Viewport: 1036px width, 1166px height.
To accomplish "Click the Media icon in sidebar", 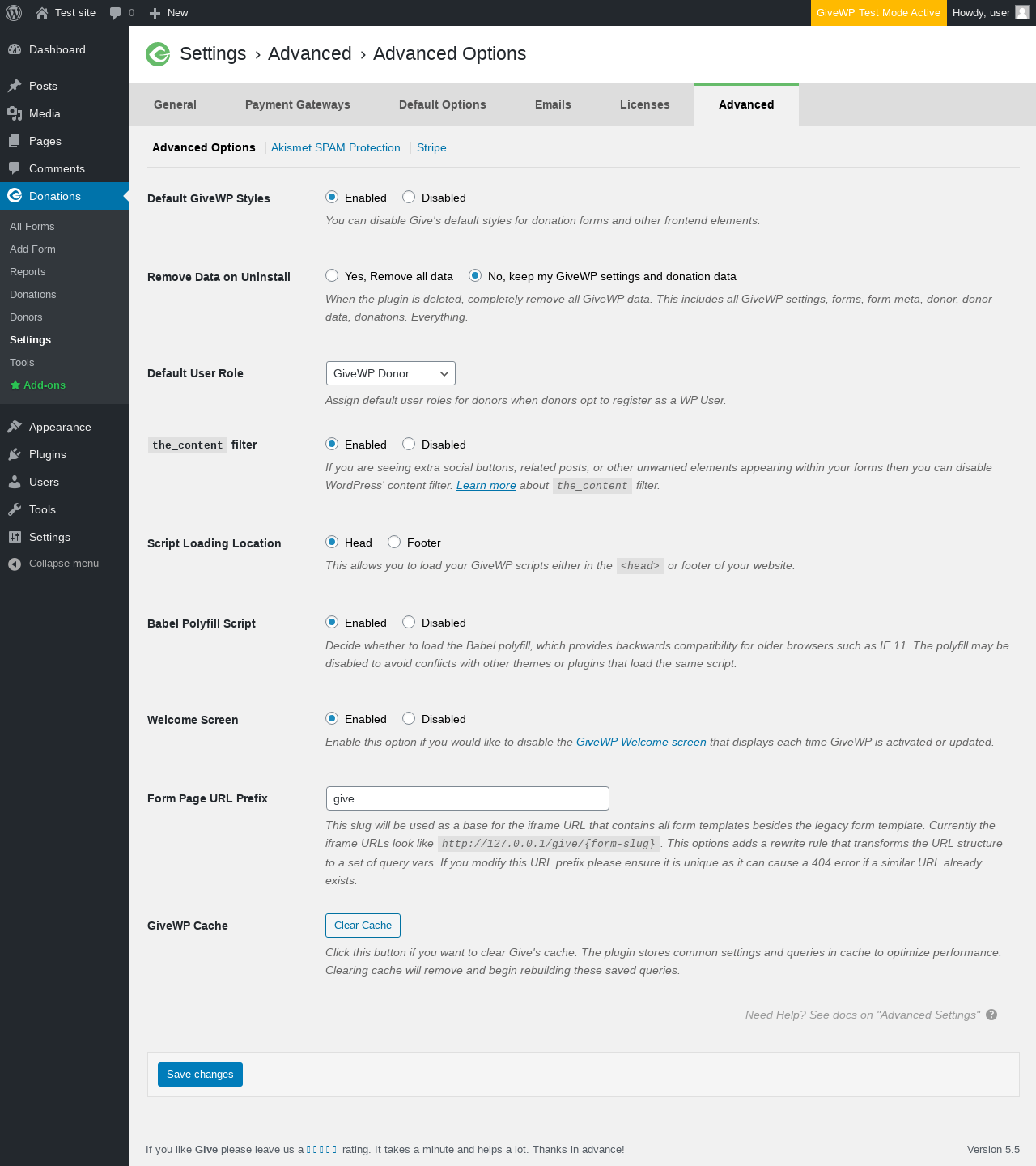I will [15, 113].
